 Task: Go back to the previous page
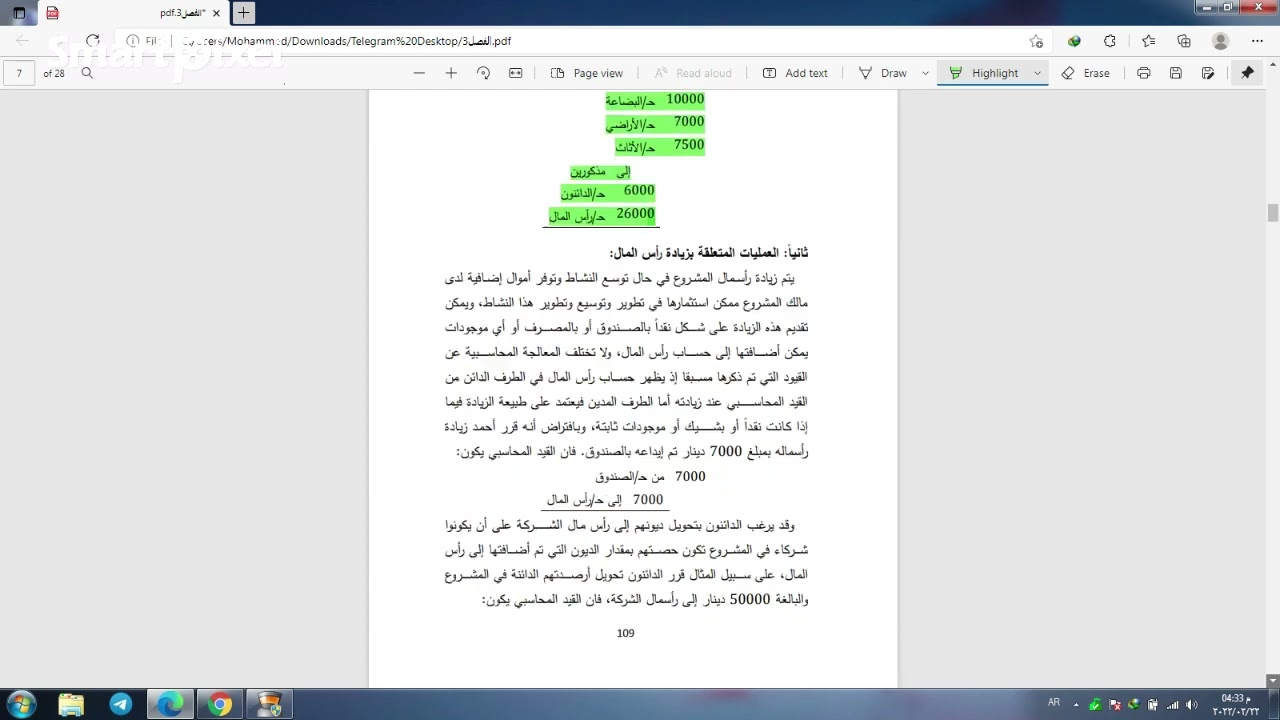tap(23, 41)
